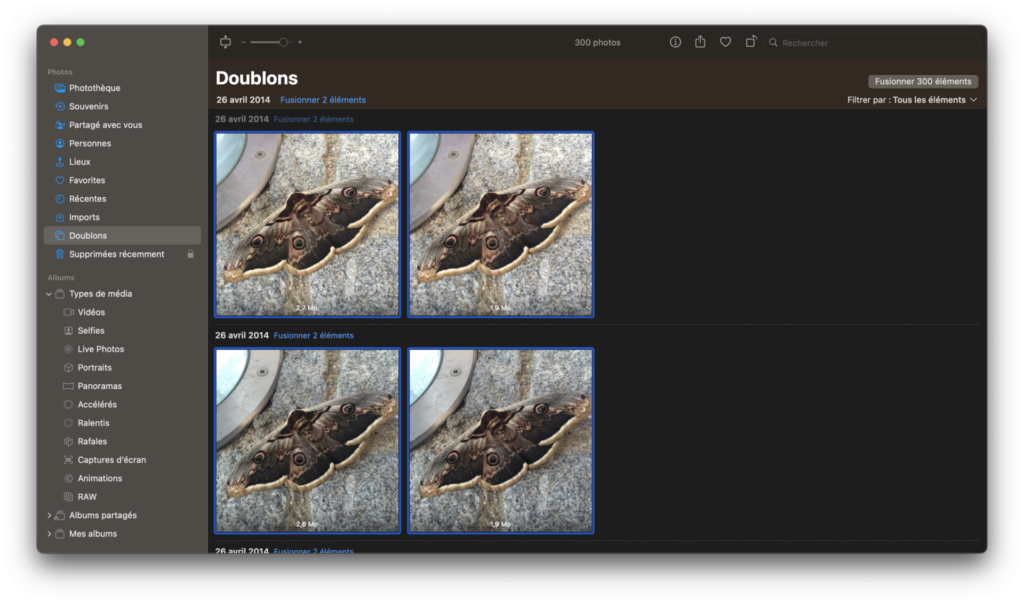
Task: Select second-row 1,9 Mo moth photo
Action: pyautogui.click(x=501, y=441)
